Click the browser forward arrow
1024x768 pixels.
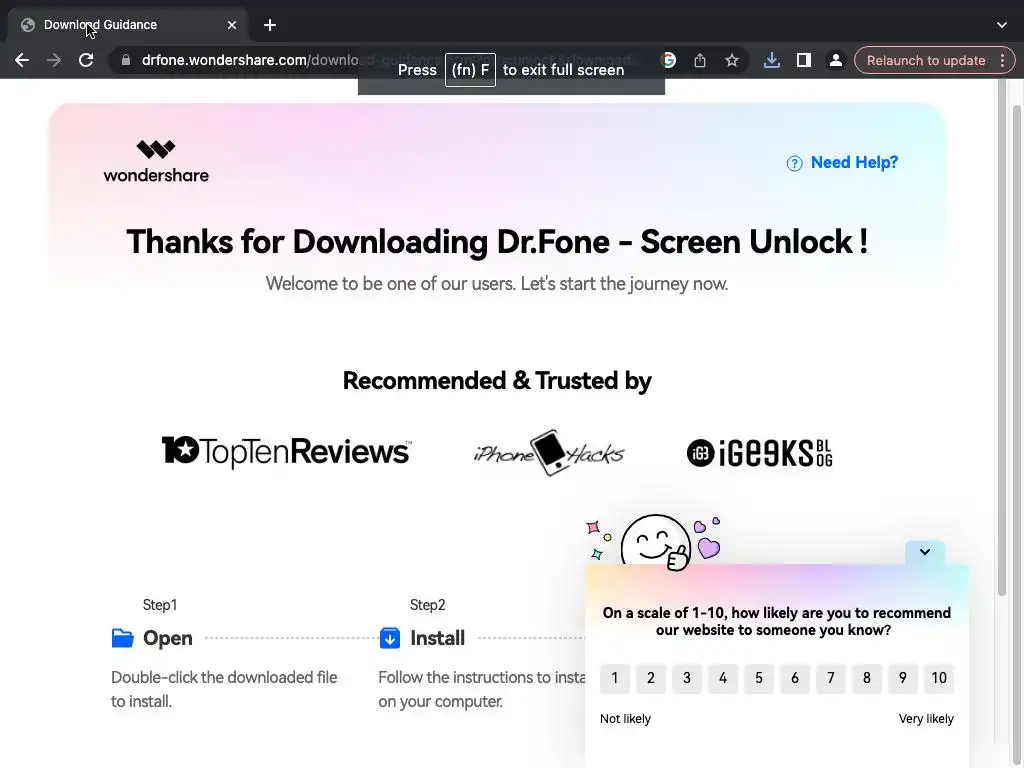(x=54, y=60)
